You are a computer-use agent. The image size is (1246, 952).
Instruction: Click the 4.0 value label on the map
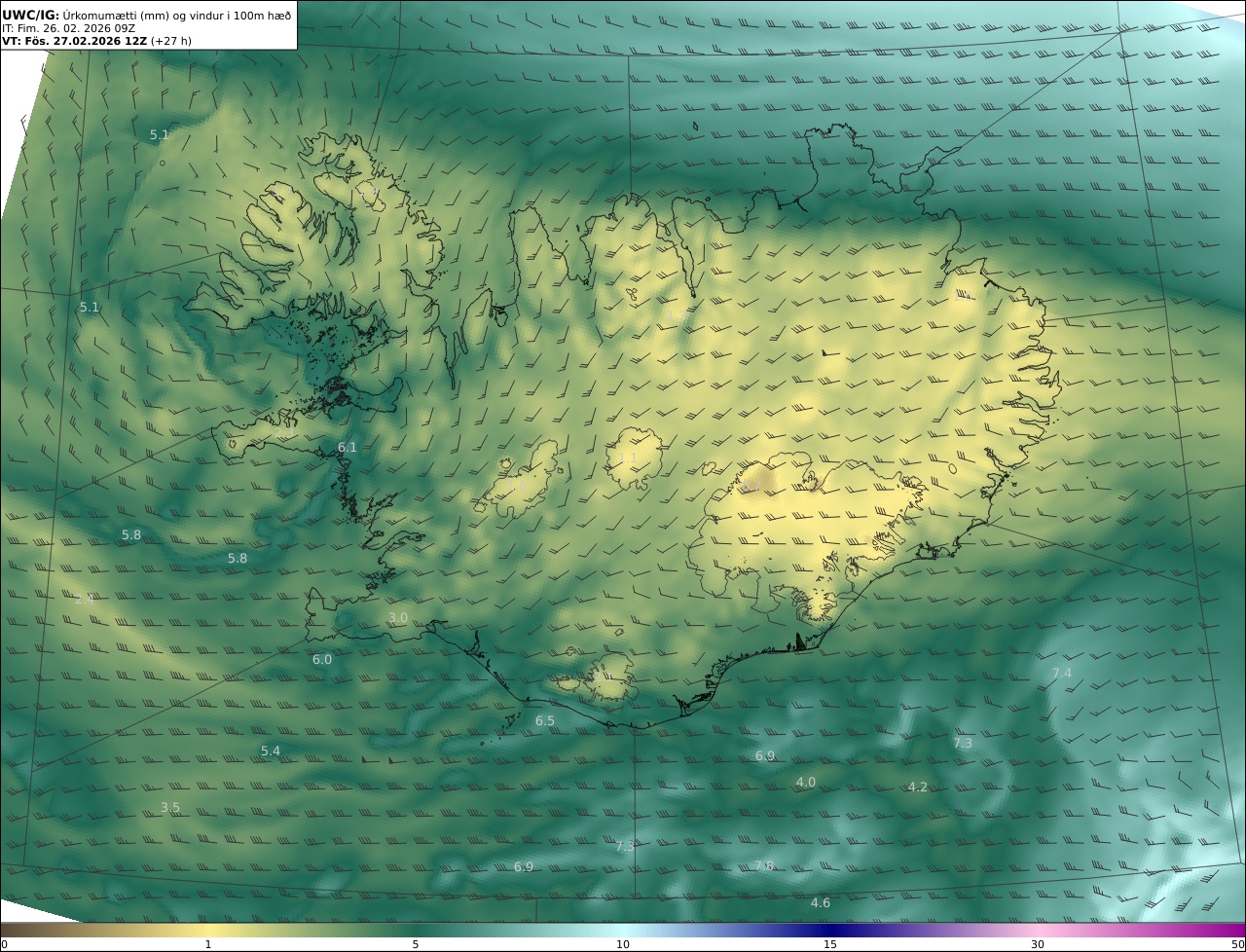point(806,783)
